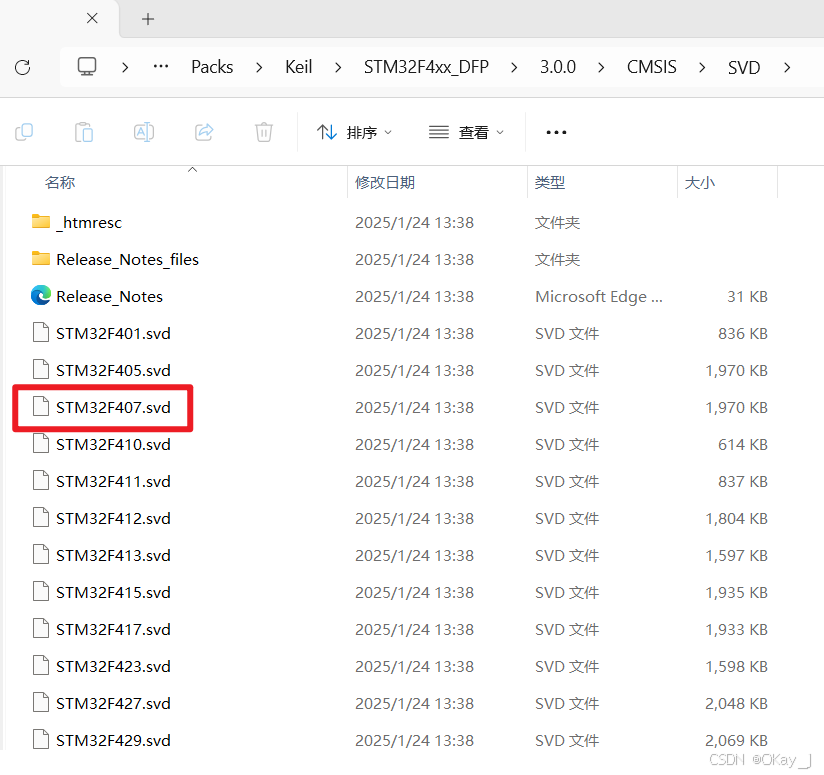Click the rename icon in toolbar
Image resolution: width=824 pixels, height=775 pixels.
coord(144,132)
